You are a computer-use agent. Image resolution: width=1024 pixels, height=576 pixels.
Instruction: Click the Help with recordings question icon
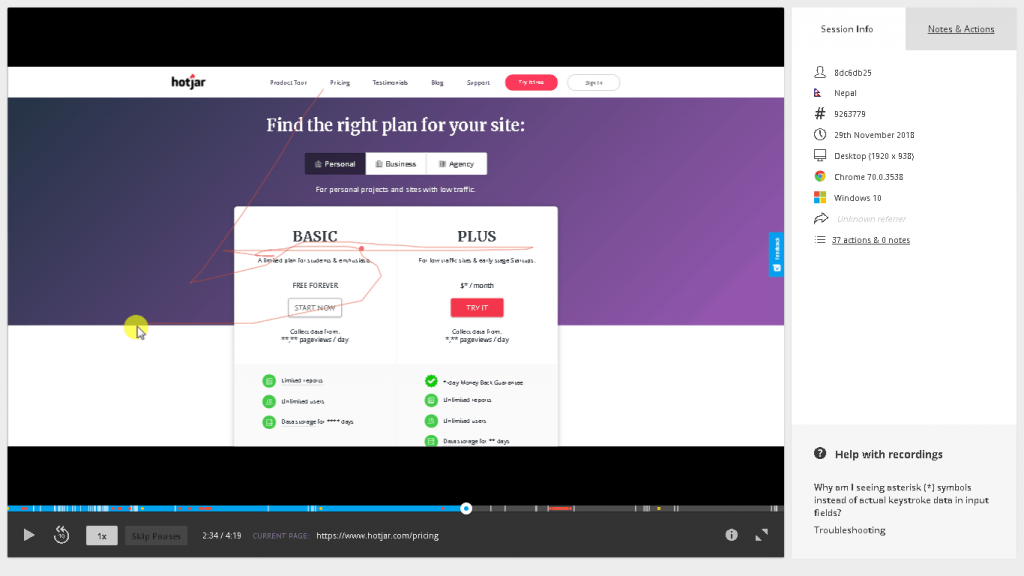pos(820,453)
